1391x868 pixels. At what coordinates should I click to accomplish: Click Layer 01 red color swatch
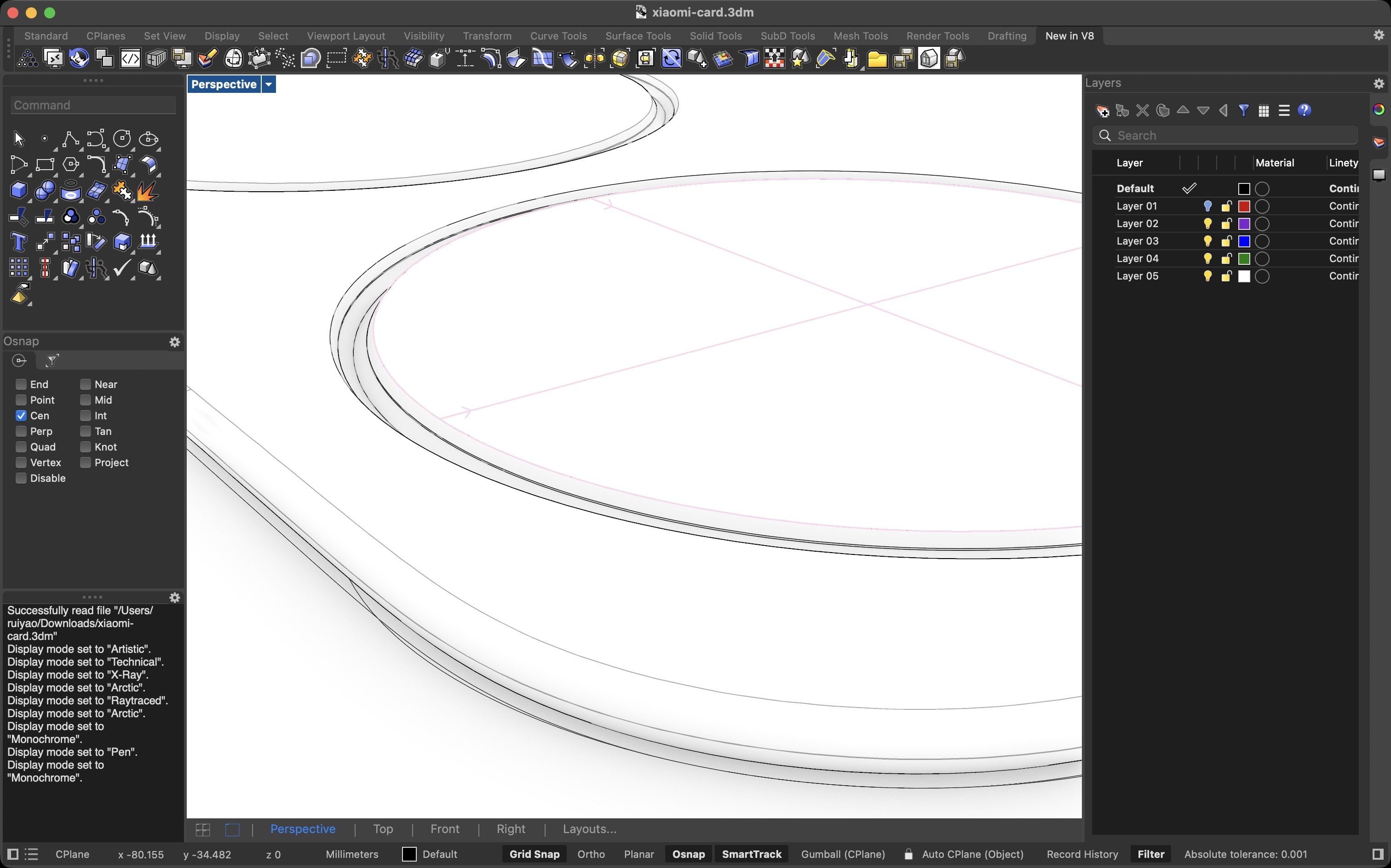click(1244, 207)
